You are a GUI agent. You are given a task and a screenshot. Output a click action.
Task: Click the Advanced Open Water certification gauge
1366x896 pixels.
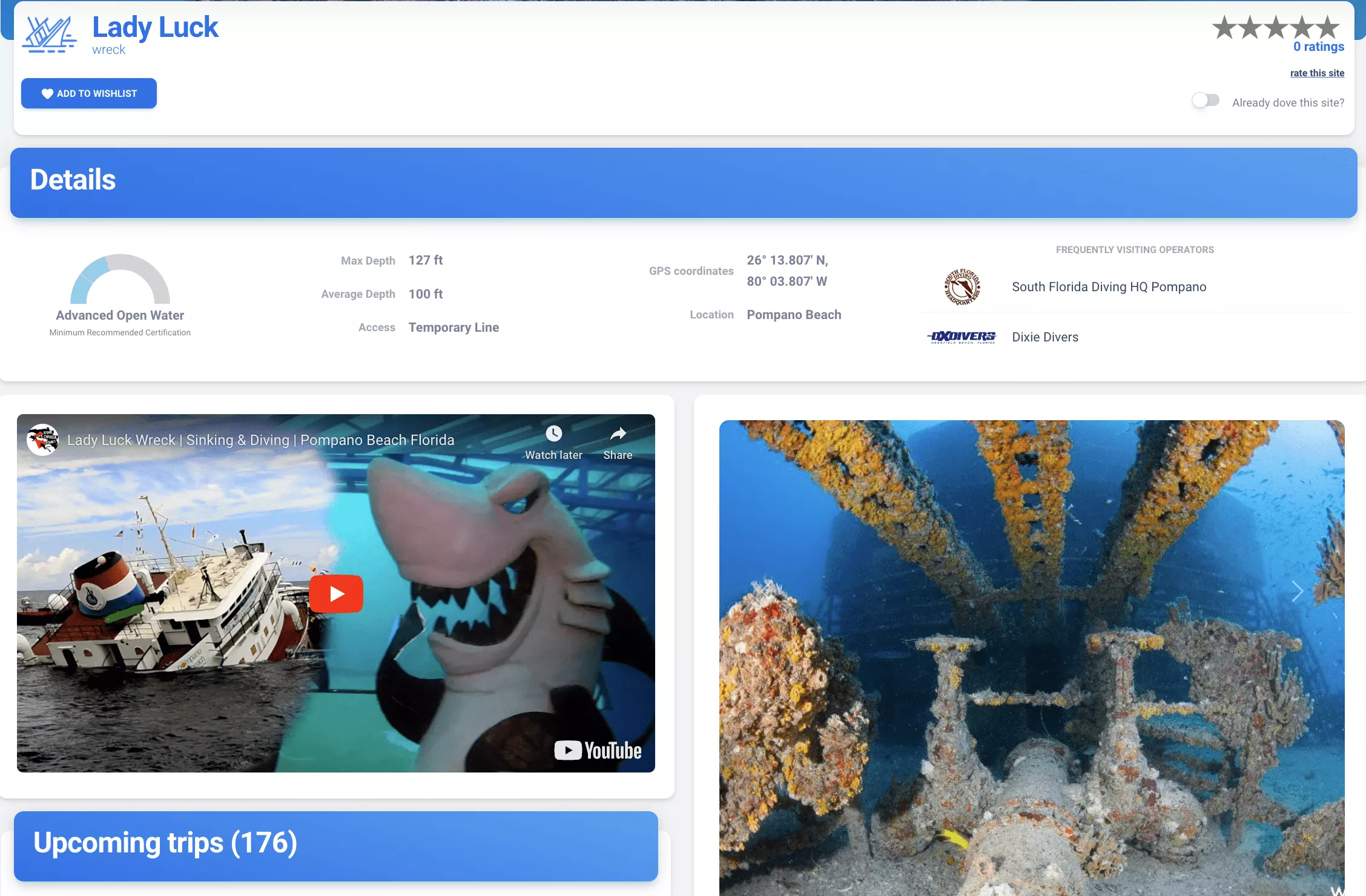pyautogui.click(x=120, y=279)
